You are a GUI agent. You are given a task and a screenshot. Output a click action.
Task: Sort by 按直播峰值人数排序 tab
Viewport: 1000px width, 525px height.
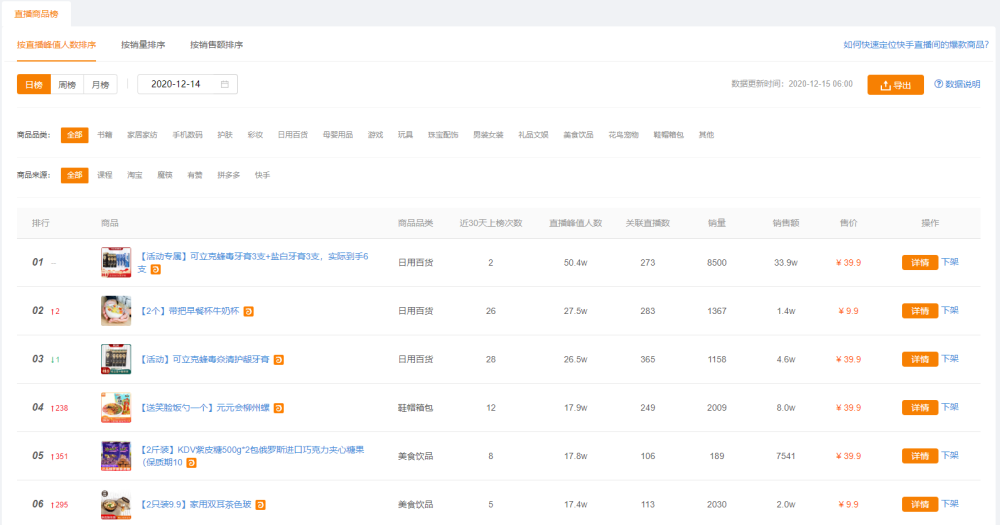click(x=57, y=45)
